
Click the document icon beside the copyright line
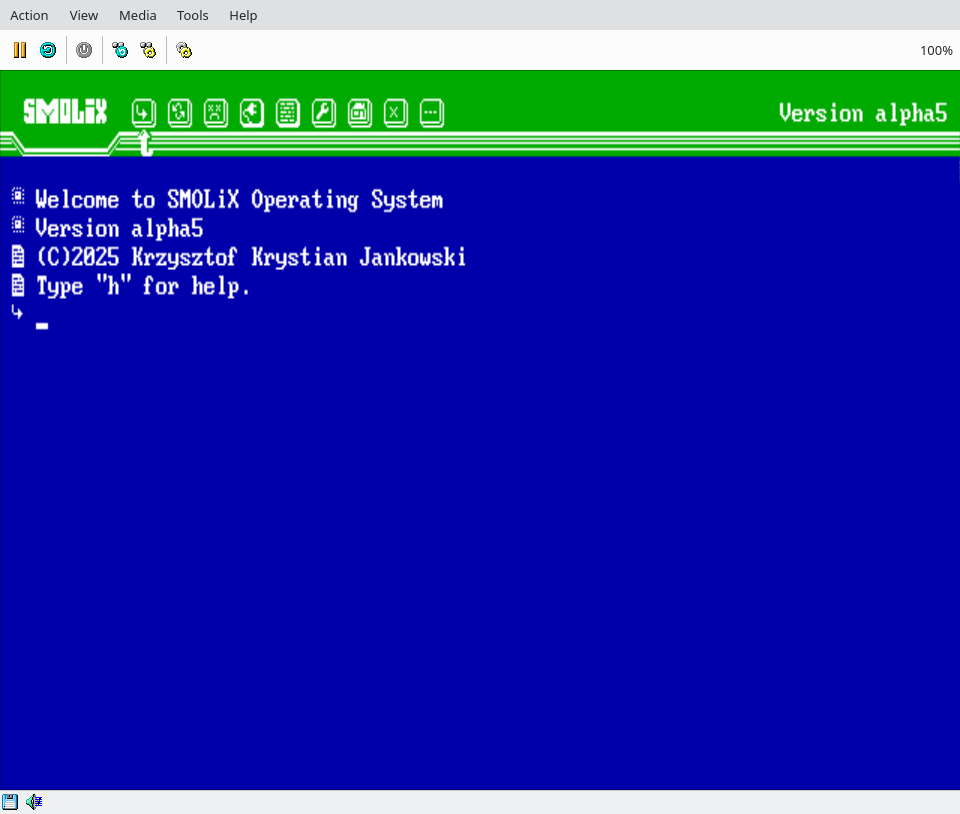click(18, 256)
